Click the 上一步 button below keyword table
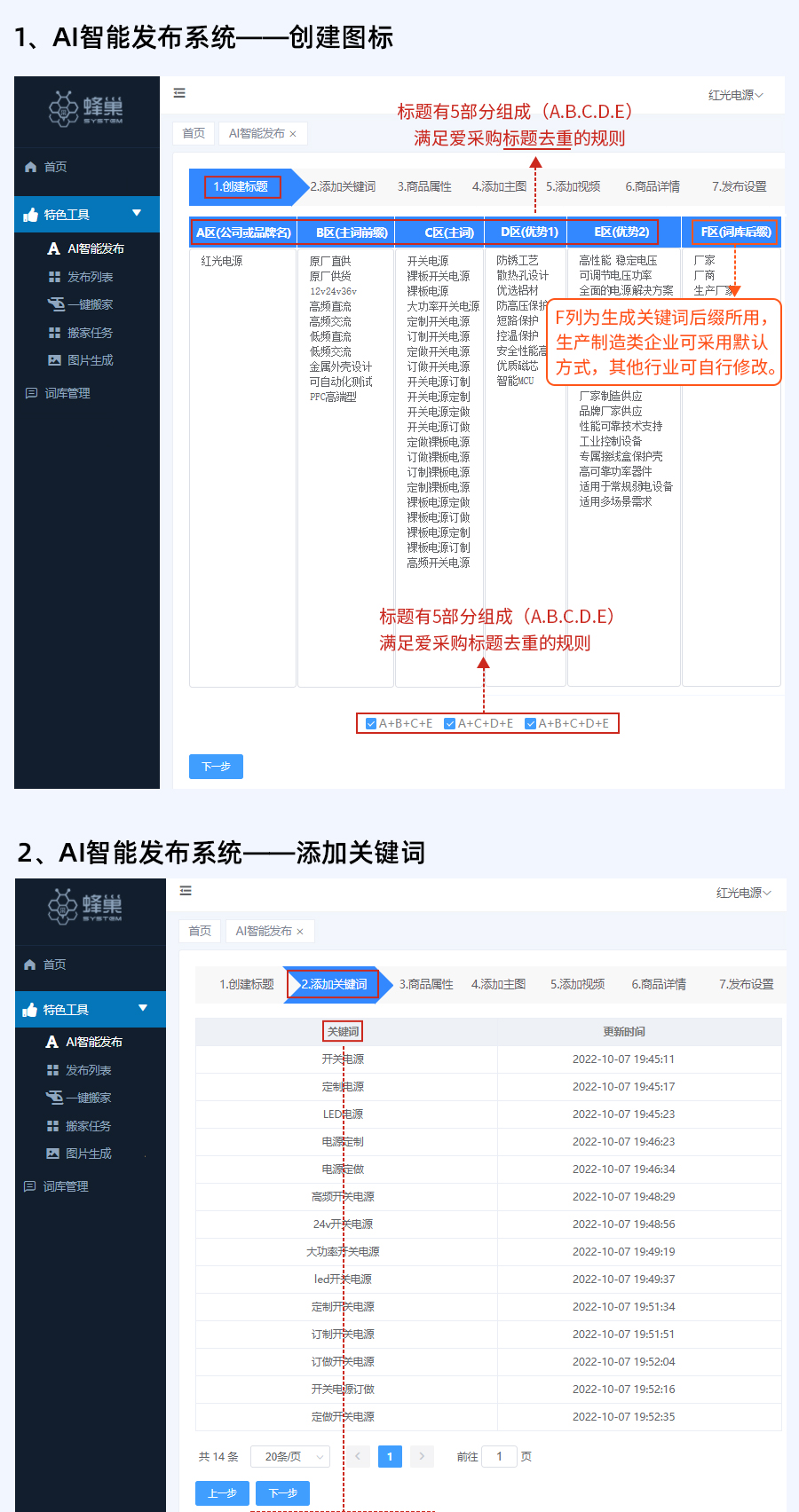The height and width of the screenshot is (1512, 799). pyautogui.click(x=222, y=1493)
